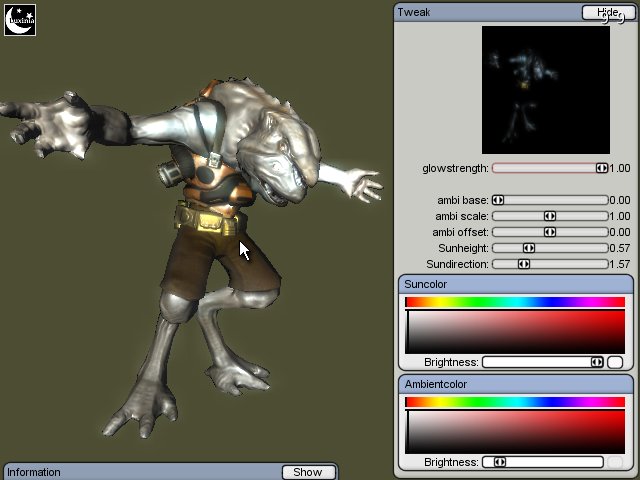Pick a hue on the Suncolor rainbow bar
This screenshot has width=640, height=480.
coord(514,302)
